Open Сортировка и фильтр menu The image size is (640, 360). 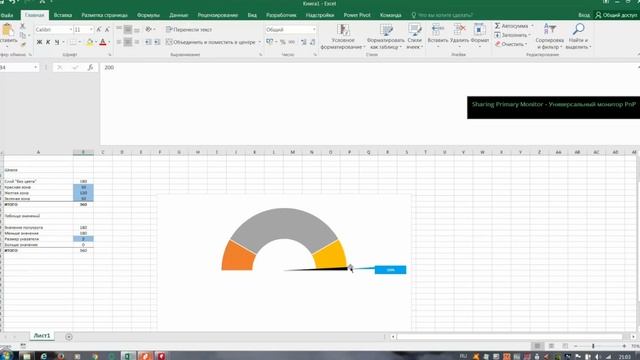coord(549,37)
